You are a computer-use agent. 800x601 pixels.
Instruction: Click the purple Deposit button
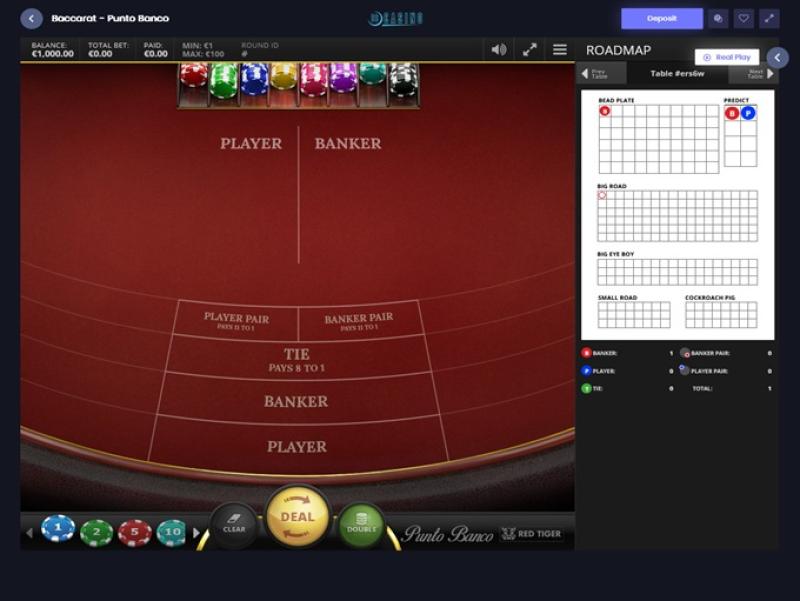pos(662,18)
